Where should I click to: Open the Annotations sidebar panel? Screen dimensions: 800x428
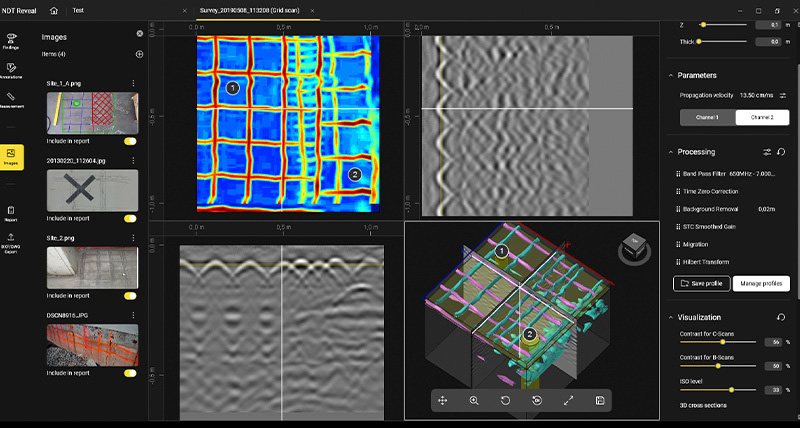coord(11,68)
